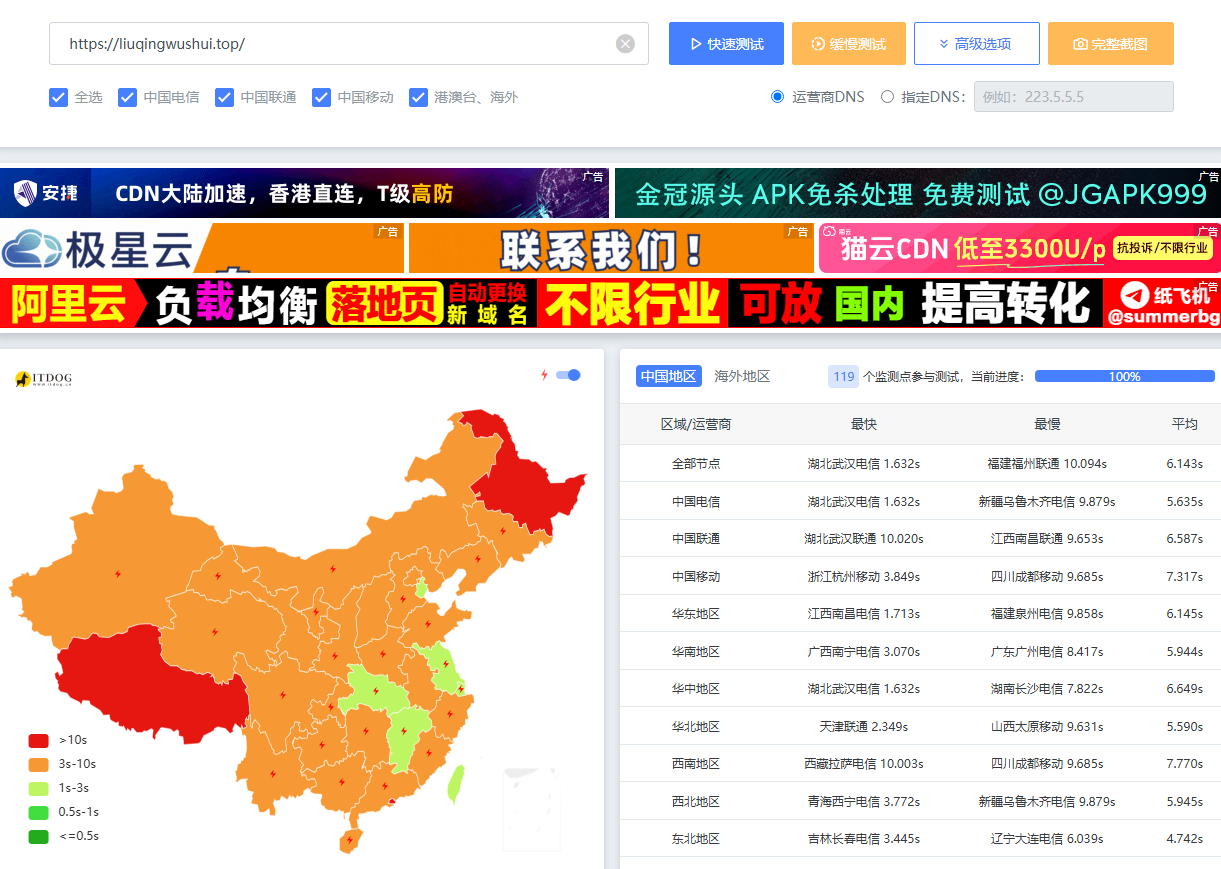Screen dimensions: 1221x869
Task: Click the ITDOG logo on the map
Action: [x=44, y=379]
